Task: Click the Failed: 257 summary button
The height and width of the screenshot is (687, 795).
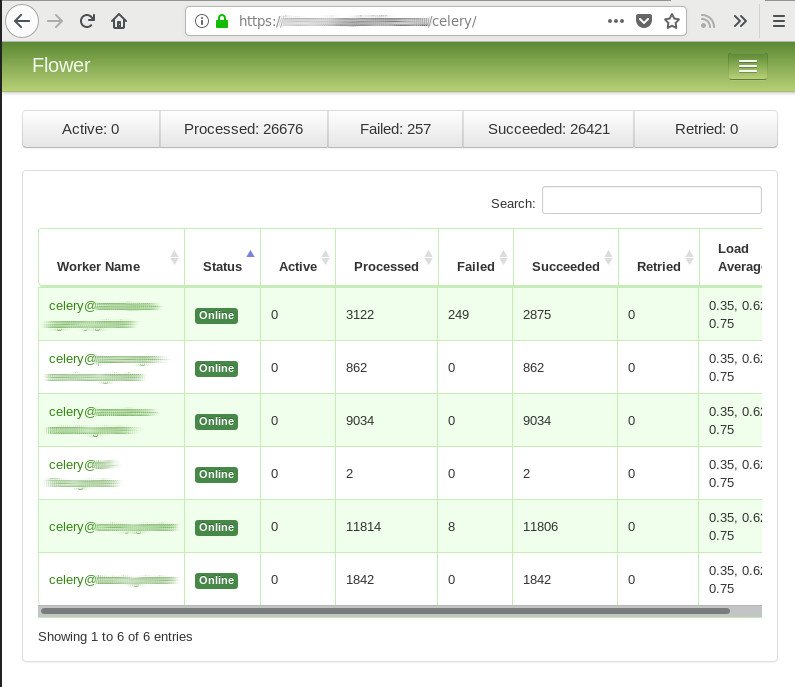Action: coord(395,129)
